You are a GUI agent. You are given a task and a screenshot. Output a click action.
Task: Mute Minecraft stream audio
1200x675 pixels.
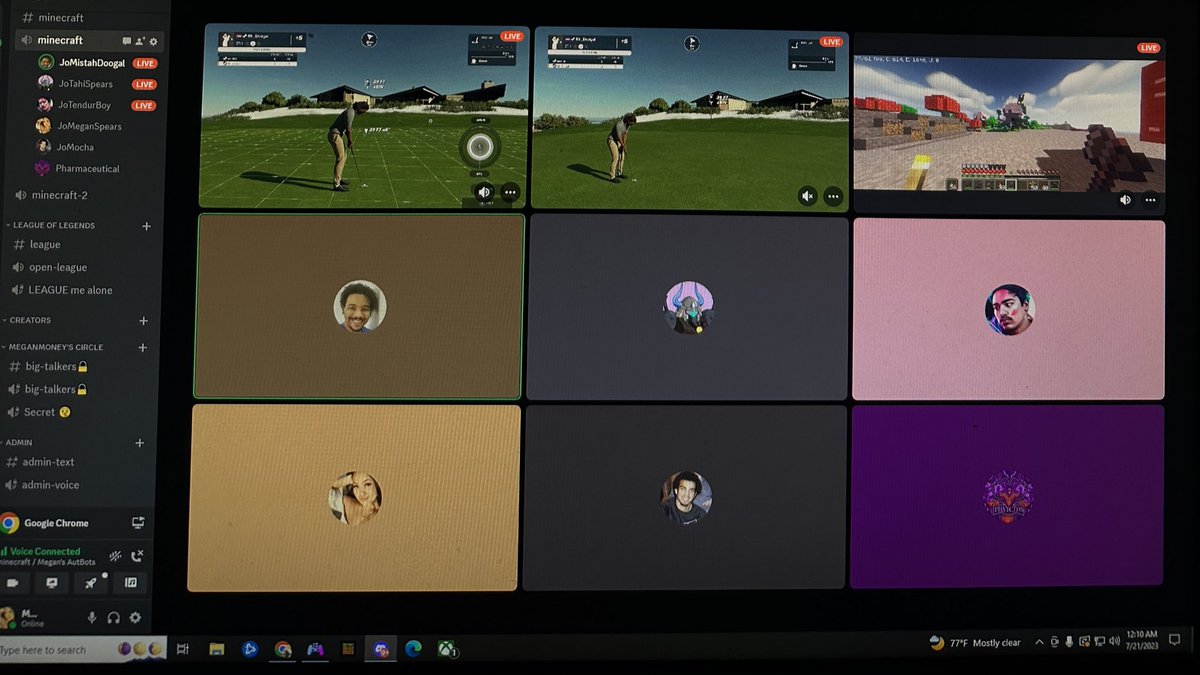tap(1125, 200)
